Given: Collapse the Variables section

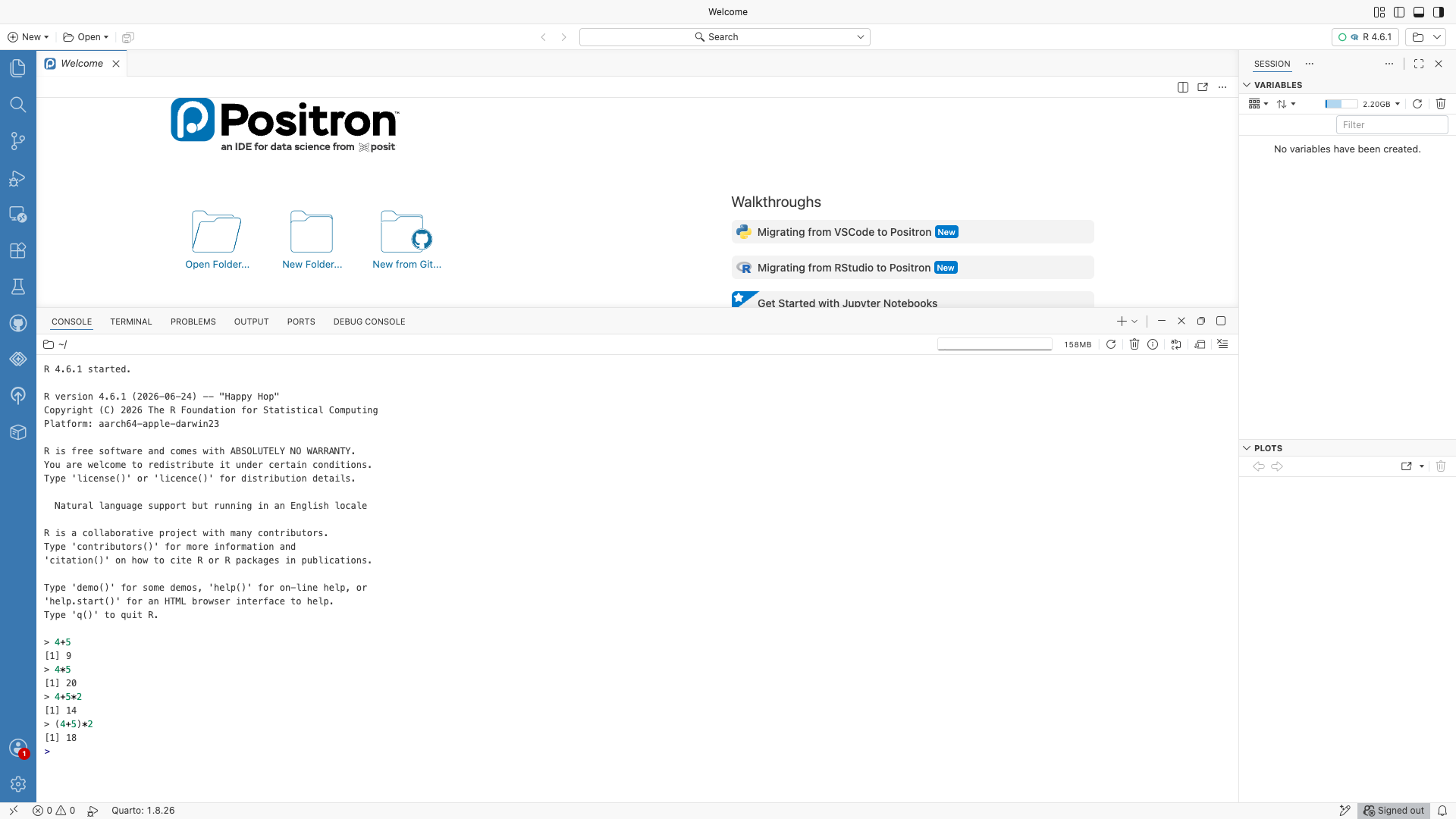Looking at the screenshot, I should point(1247,85).
